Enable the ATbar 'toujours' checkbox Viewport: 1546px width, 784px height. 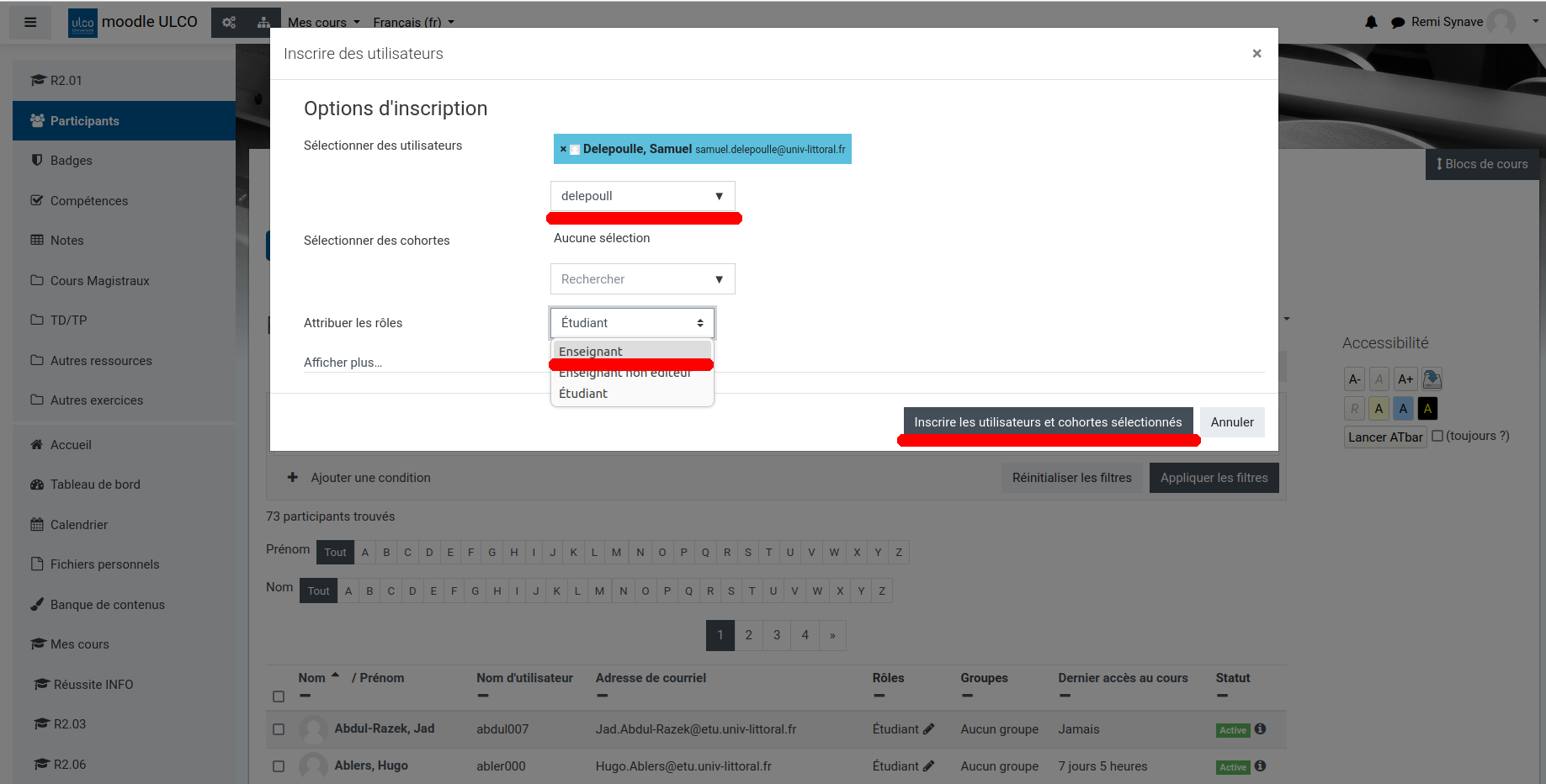[x=1437, y=436]
